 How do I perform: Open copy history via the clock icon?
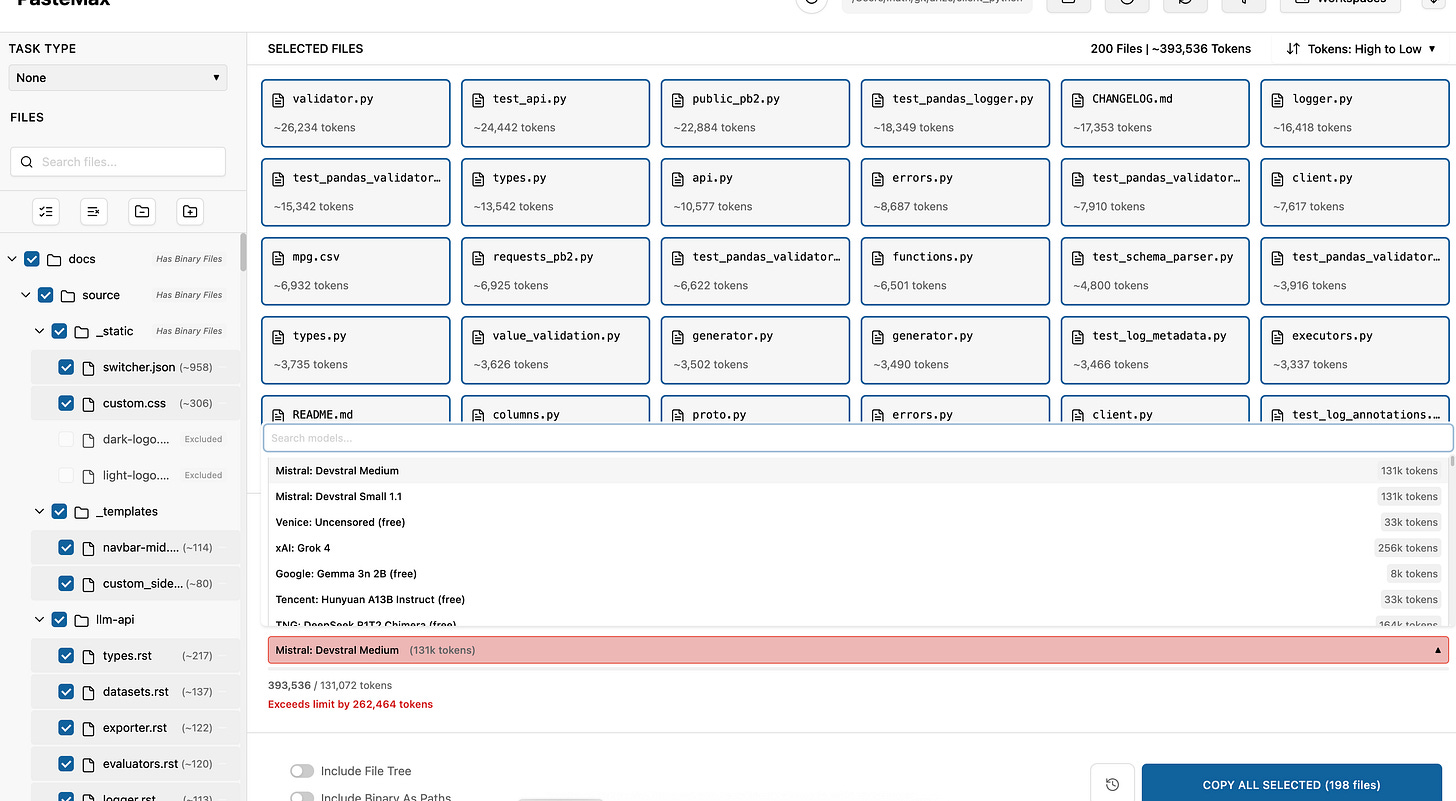pos(1112,784)
